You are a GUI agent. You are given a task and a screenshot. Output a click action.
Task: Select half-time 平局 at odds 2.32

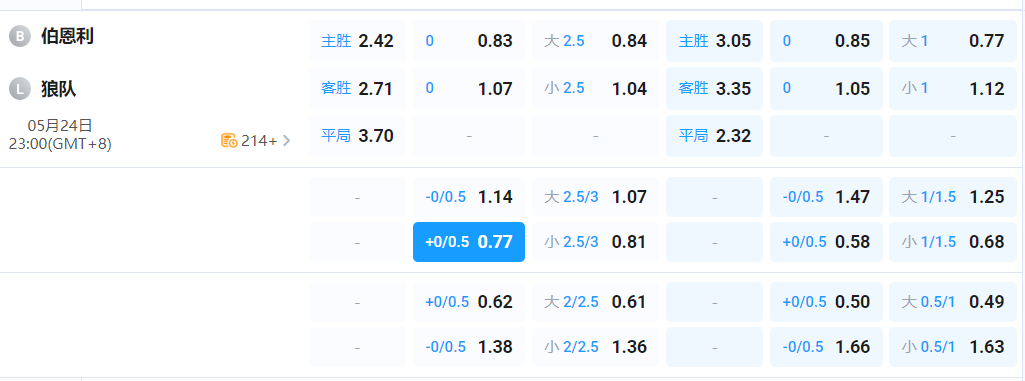point(714,136)
